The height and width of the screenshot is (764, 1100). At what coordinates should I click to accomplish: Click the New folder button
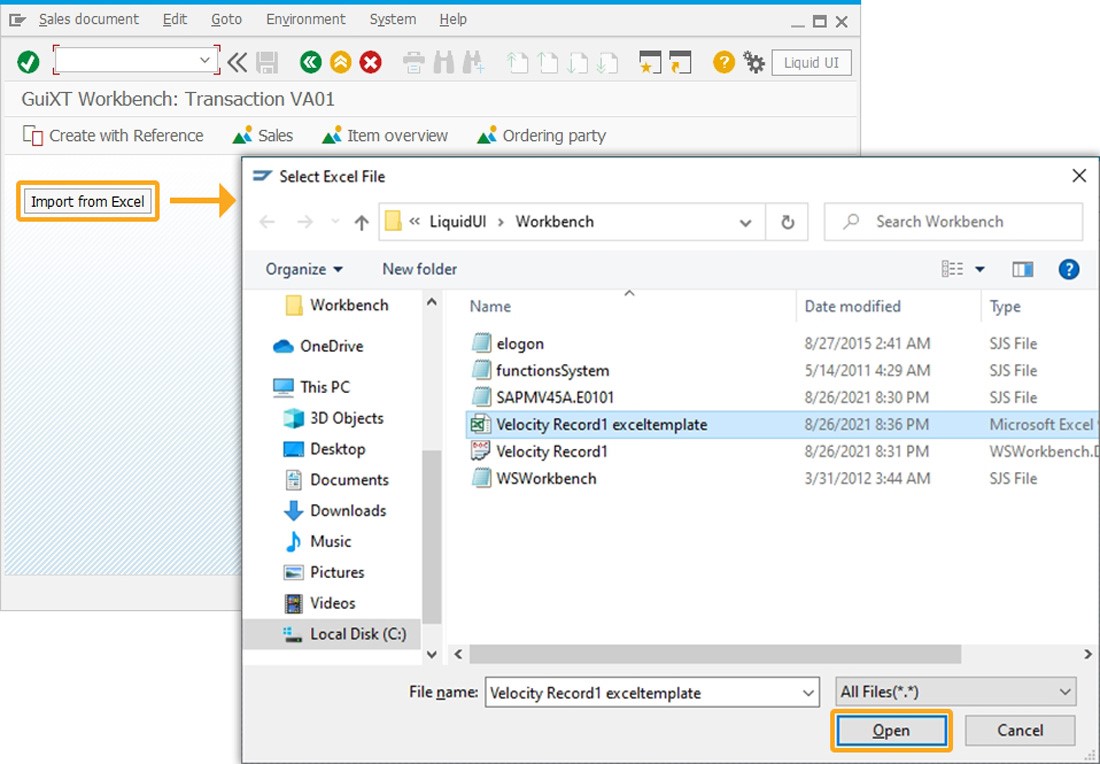[x=420, y=269]
